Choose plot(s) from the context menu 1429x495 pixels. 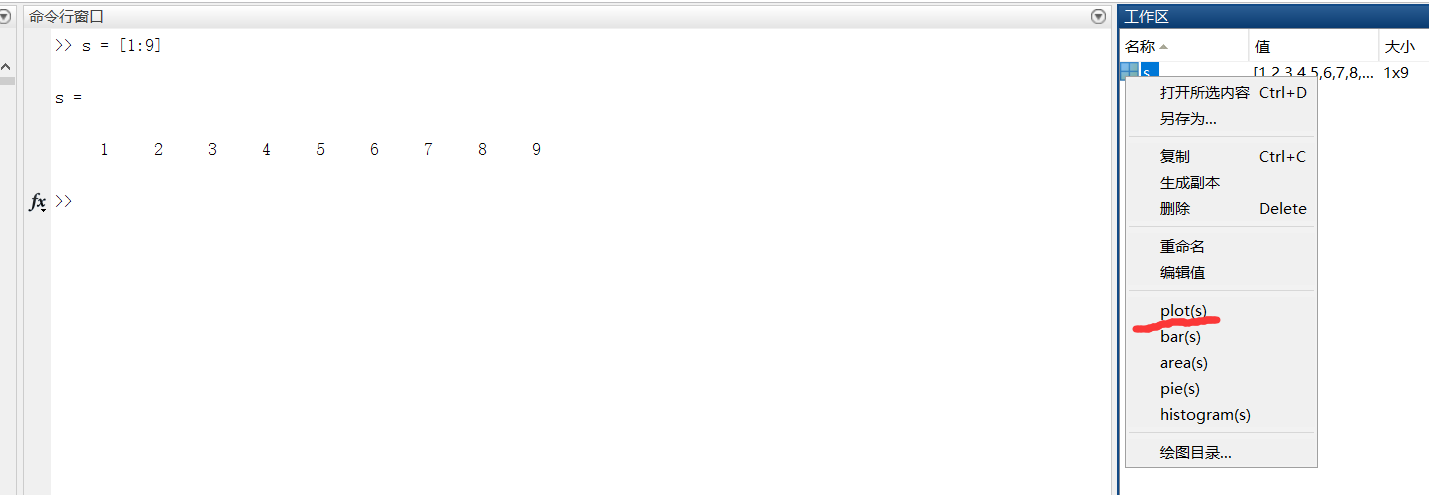1183,311
